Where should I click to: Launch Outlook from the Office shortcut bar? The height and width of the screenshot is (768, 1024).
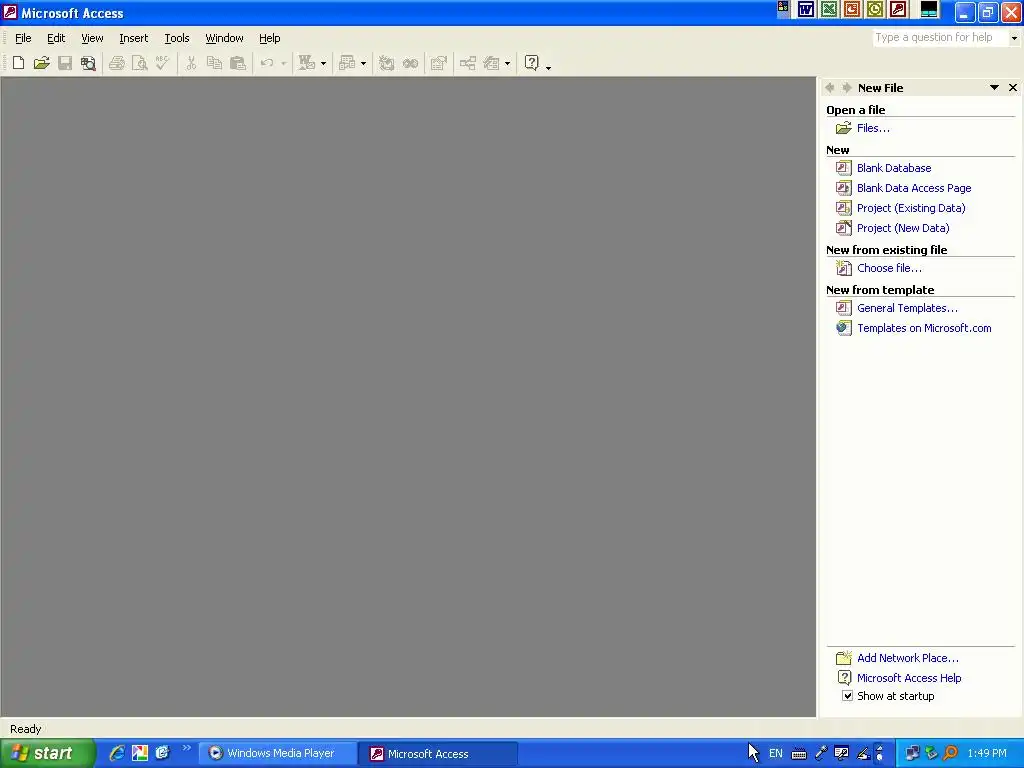click(x=874, y=9)
